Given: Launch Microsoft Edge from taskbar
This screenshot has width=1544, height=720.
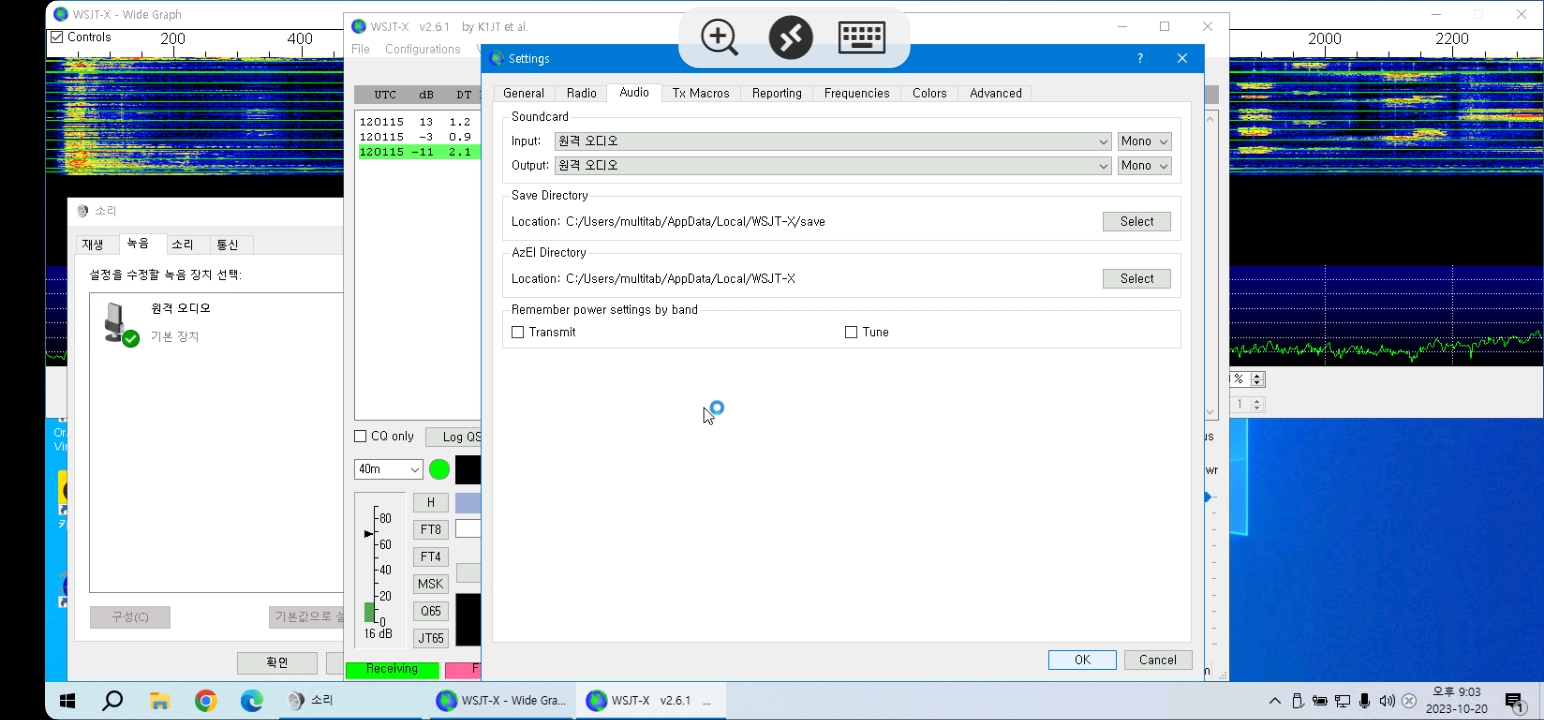Looking at the screenshot, I should coord(251,701).
